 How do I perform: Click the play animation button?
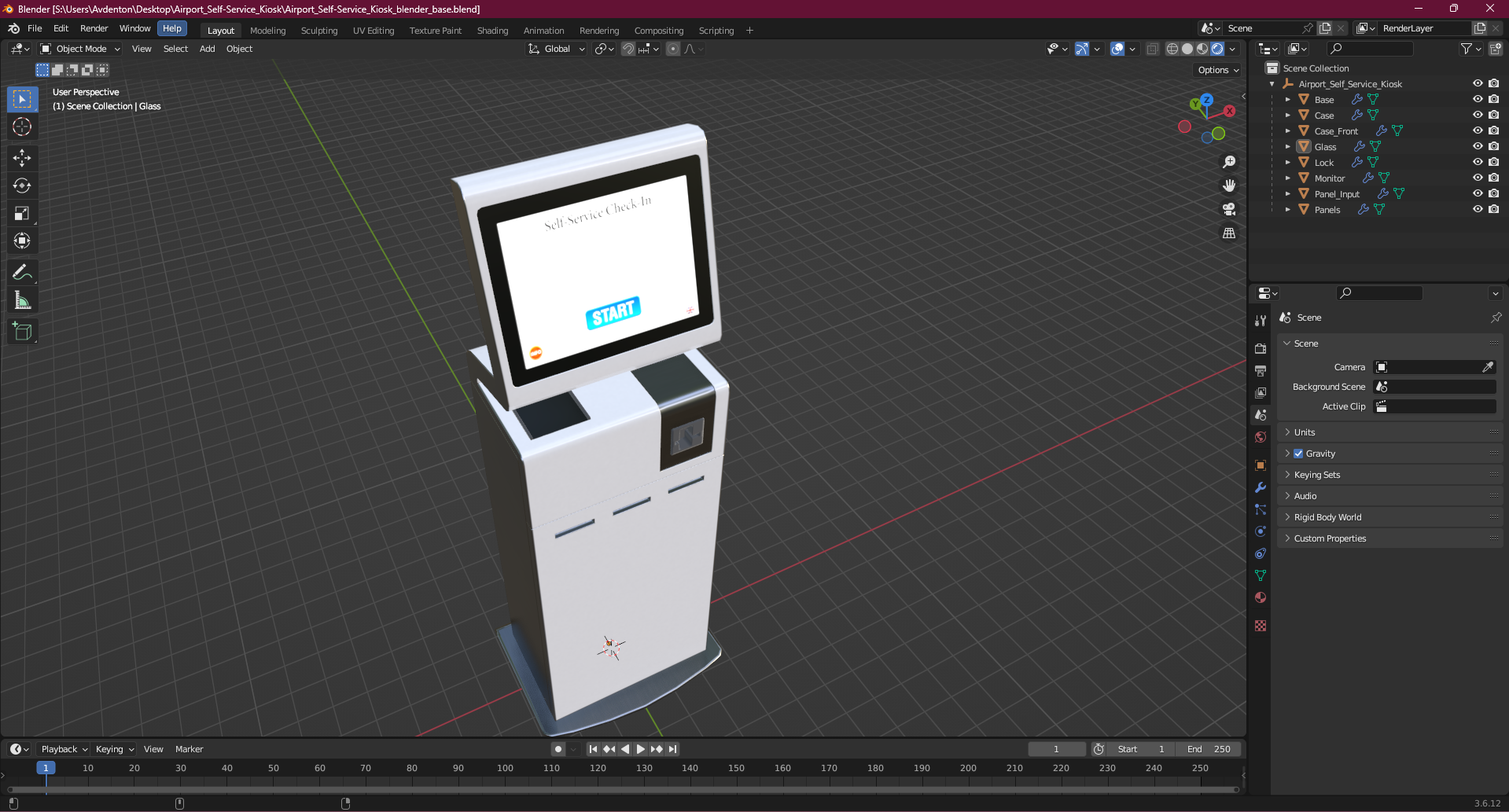click(x=641, y=749)
